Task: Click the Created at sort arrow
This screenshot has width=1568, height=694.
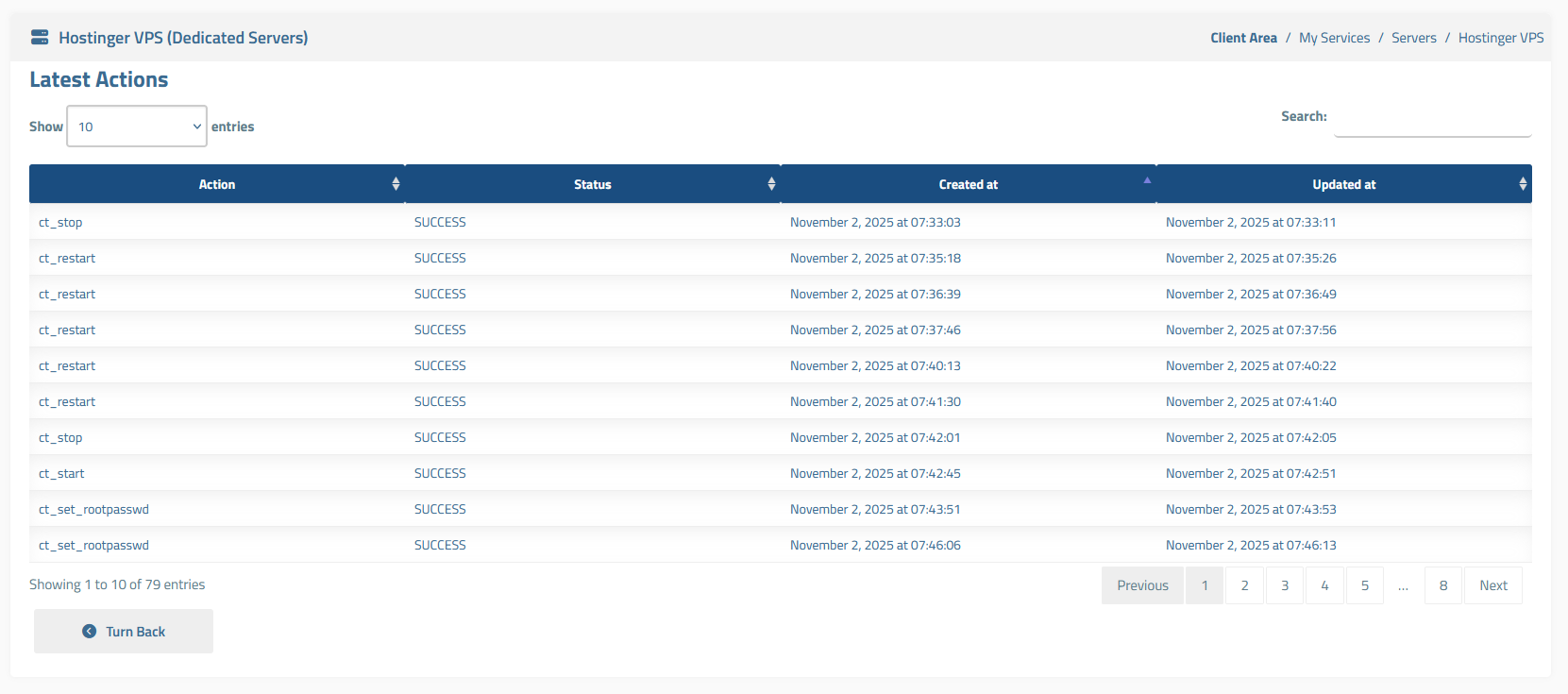Action: [x=1147, y=180]
